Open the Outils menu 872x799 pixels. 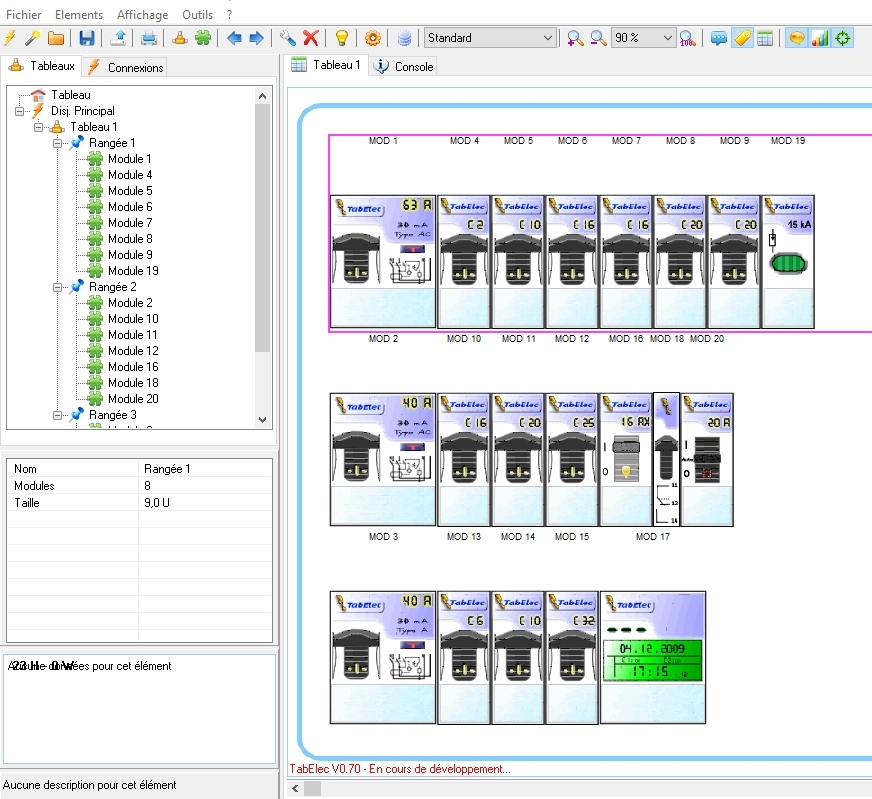pyautogui.click(x=197, y=15)
